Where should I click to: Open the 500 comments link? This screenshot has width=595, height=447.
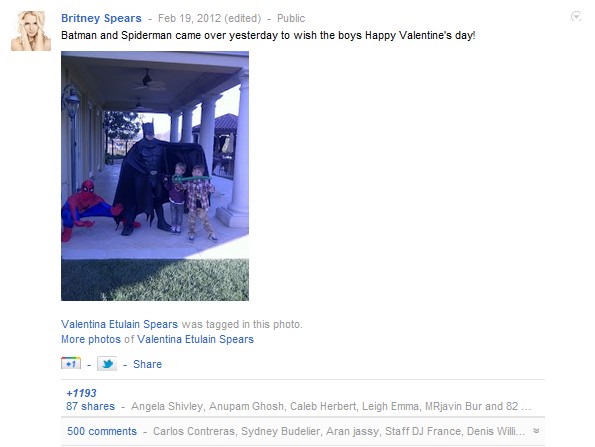click(102, 431)
